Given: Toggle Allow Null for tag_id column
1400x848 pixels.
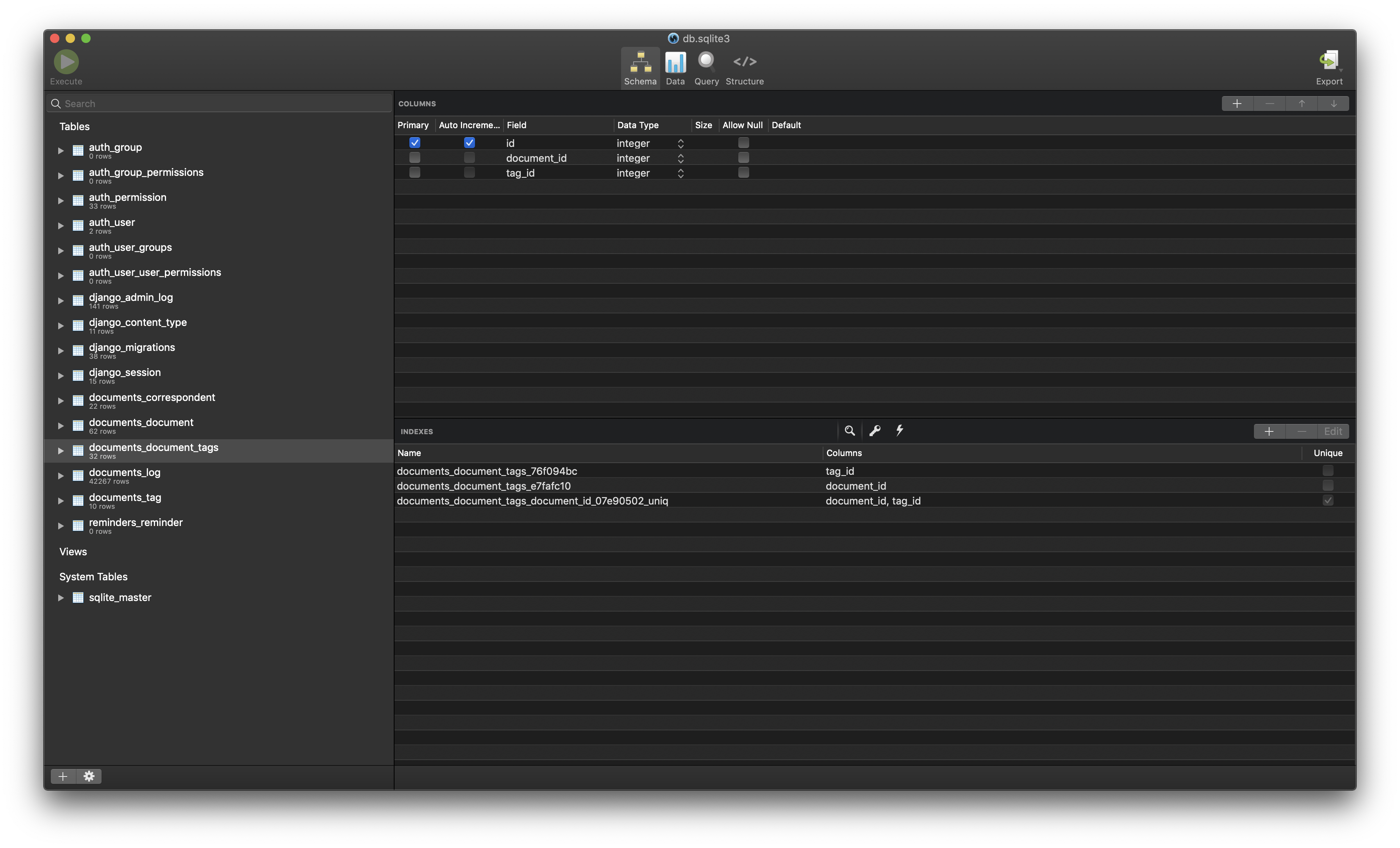Looking at the screenshot, I should [x=743, y=172].
